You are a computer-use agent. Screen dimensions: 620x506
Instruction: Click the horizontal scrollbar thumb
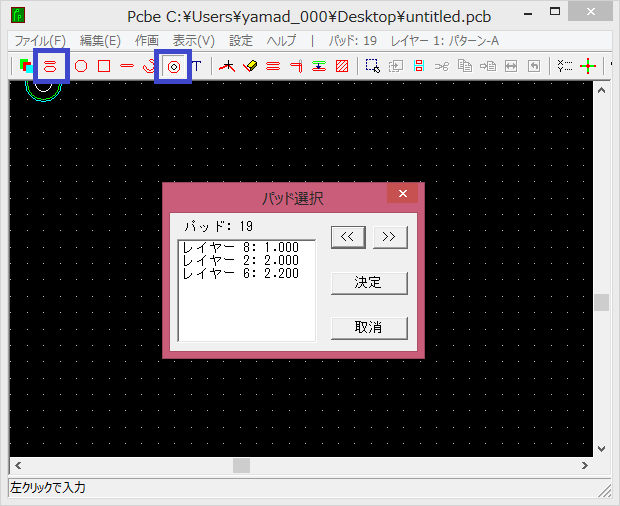(242, 465)
